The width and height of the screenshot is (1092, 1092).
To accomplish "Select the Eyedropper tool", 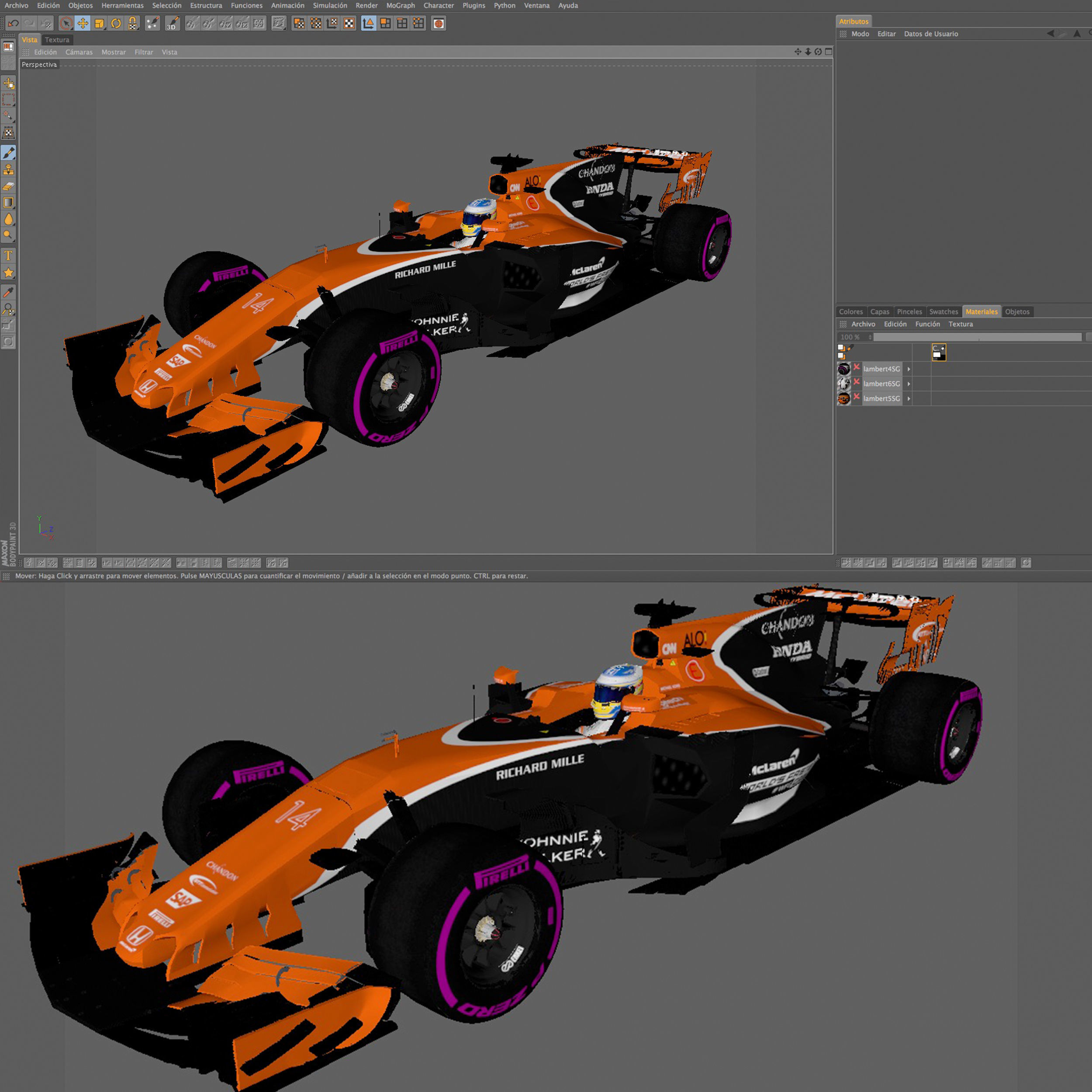I will (x=8, y=292).
